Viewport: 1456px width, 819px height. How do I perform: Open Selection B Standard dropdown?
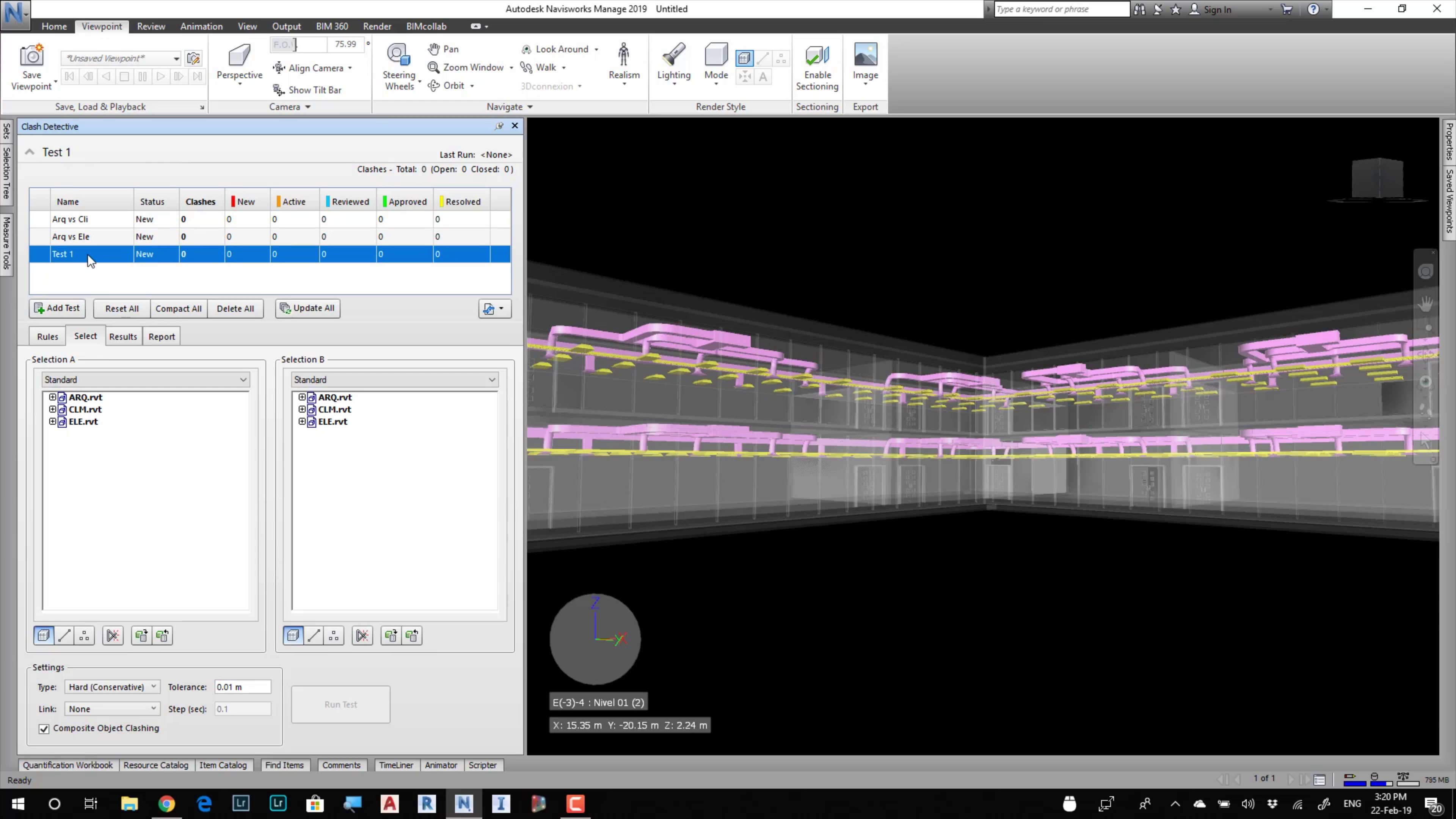pos(394,380)
